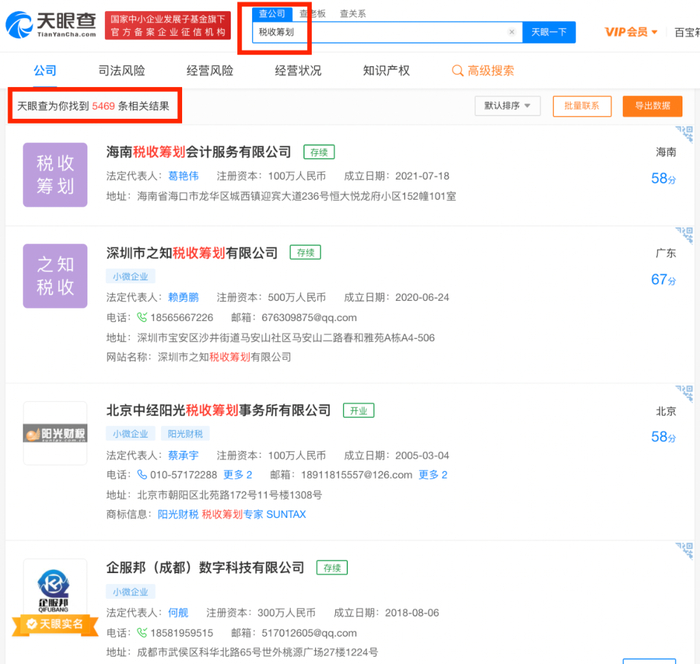Click the 天眼实名 verified badge
The width and height of the screenshot is (700, 664).
[x=55, y=624]
